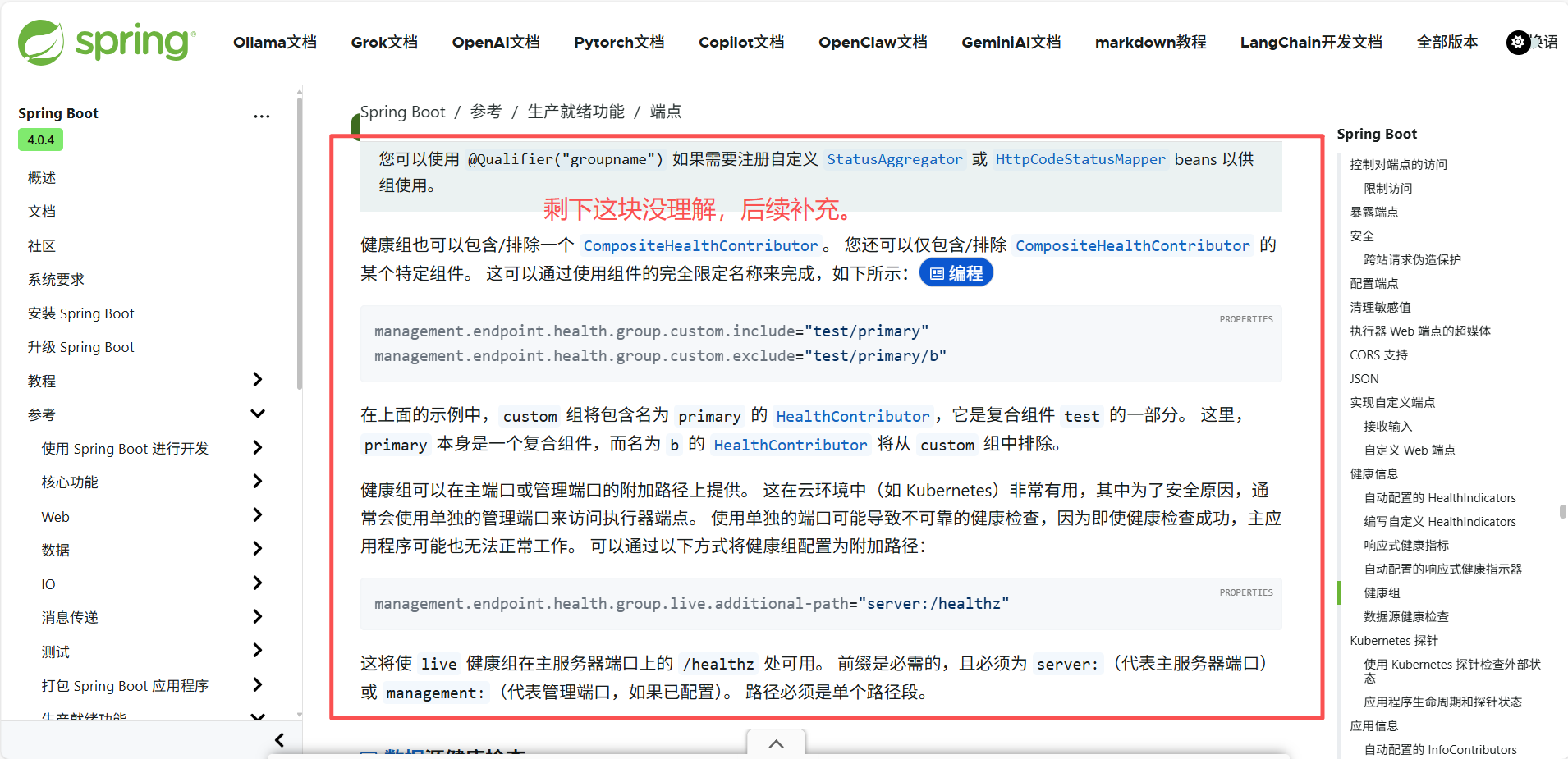Collapse the 参考 section chevron
1568x759 pixels.
point(258,414)
